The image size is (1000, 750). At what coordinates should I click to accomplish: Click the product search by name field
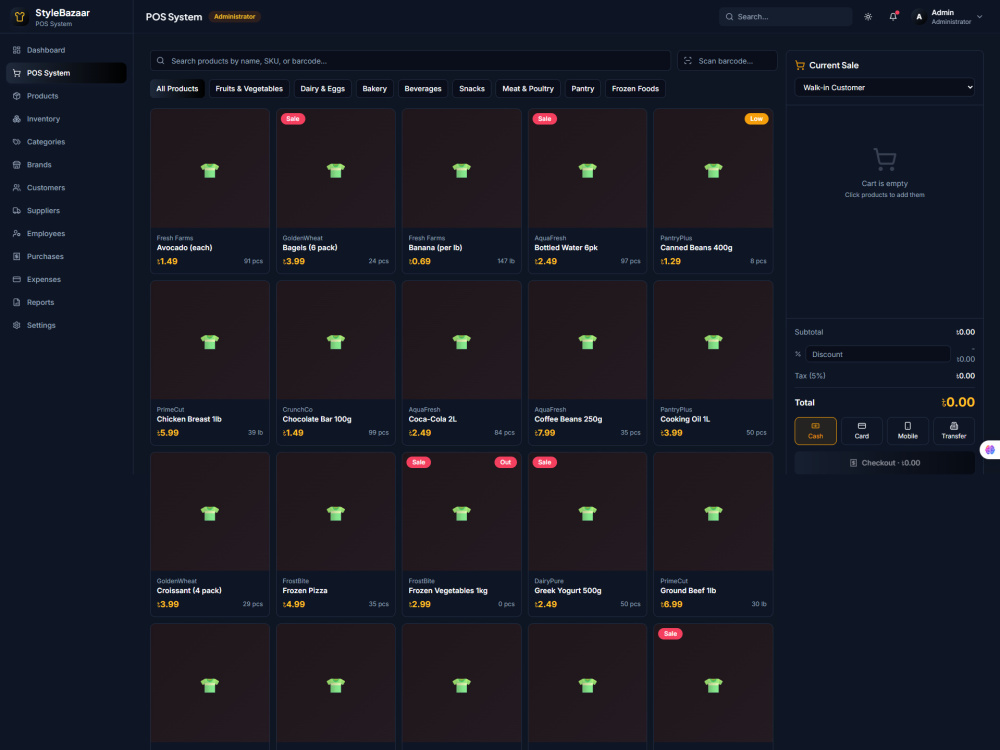tap(410, 61)
